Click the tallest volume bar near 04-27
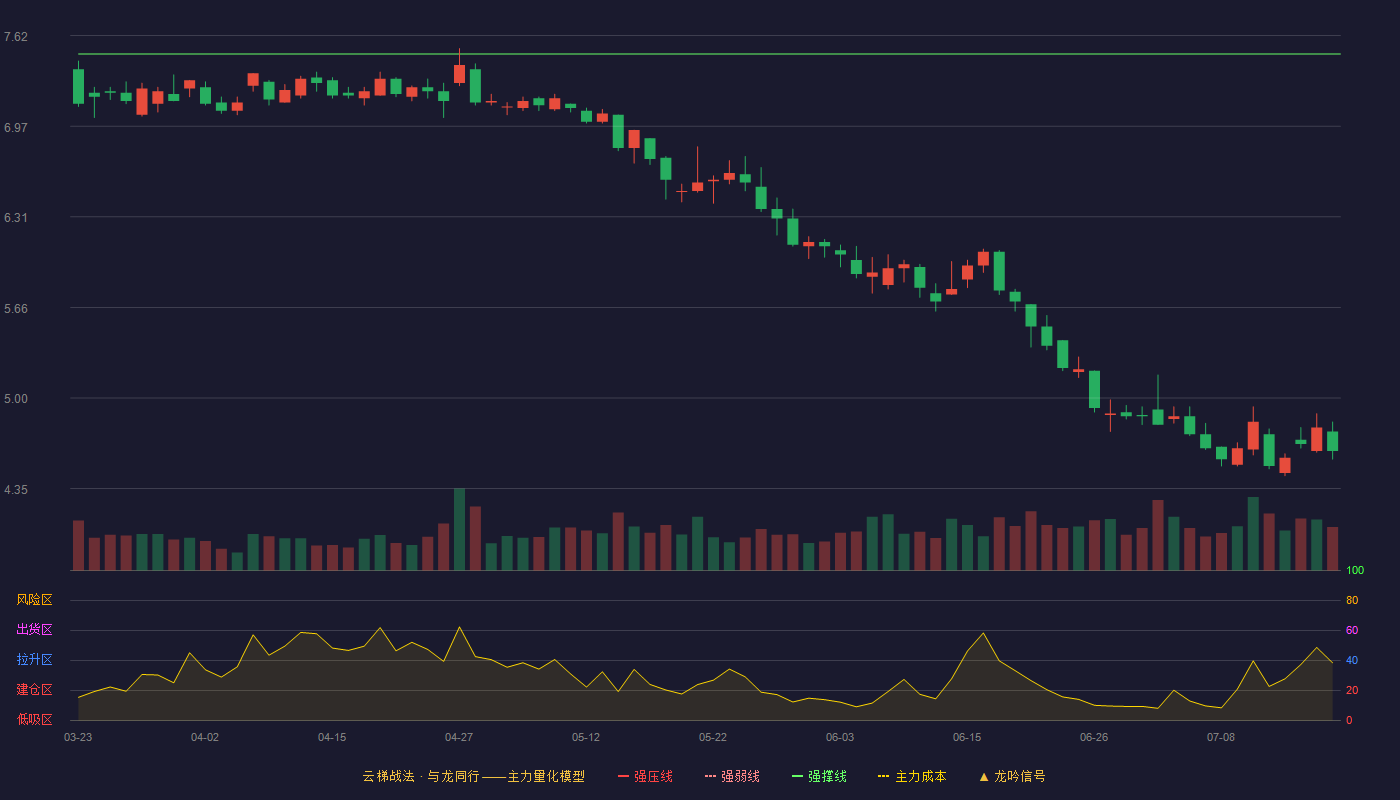This screenshot has width=1400, height=800. (x=459, y=529)
